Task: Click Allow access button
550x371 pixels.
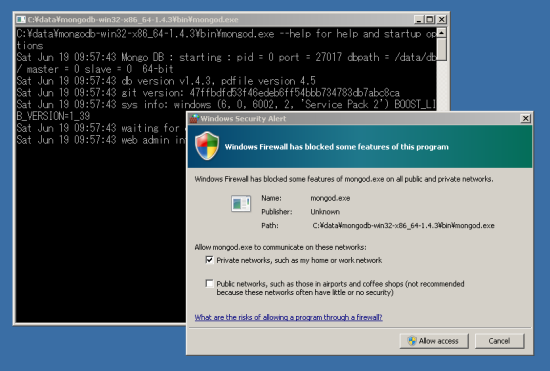Action: coord(434,341)
